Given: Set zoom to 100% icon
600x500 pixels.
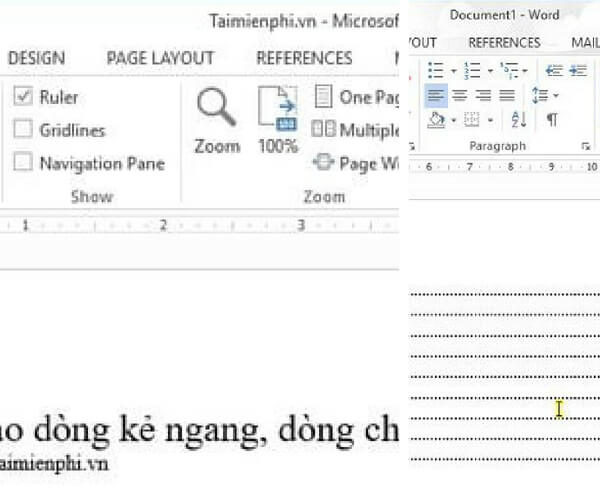Looking at the screenshot, I should point(277,118).
